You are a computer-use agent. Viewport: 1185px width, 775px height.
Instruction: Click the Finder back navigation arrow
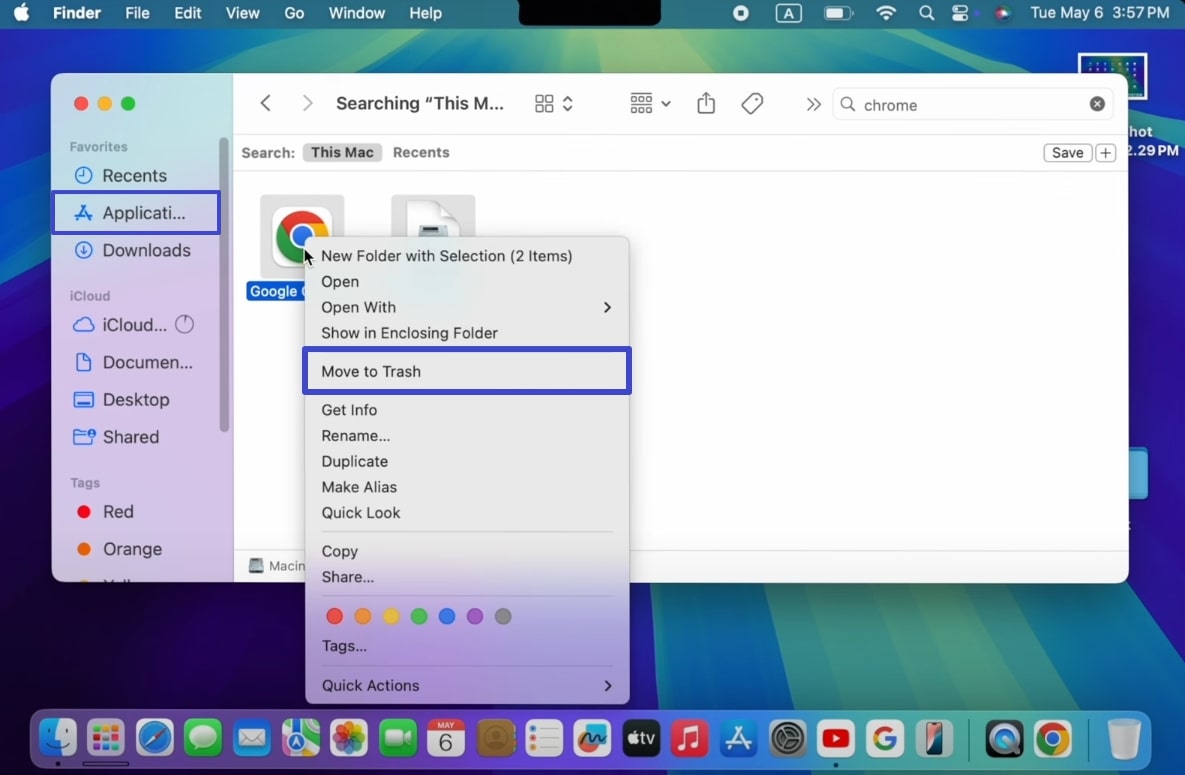265,103
